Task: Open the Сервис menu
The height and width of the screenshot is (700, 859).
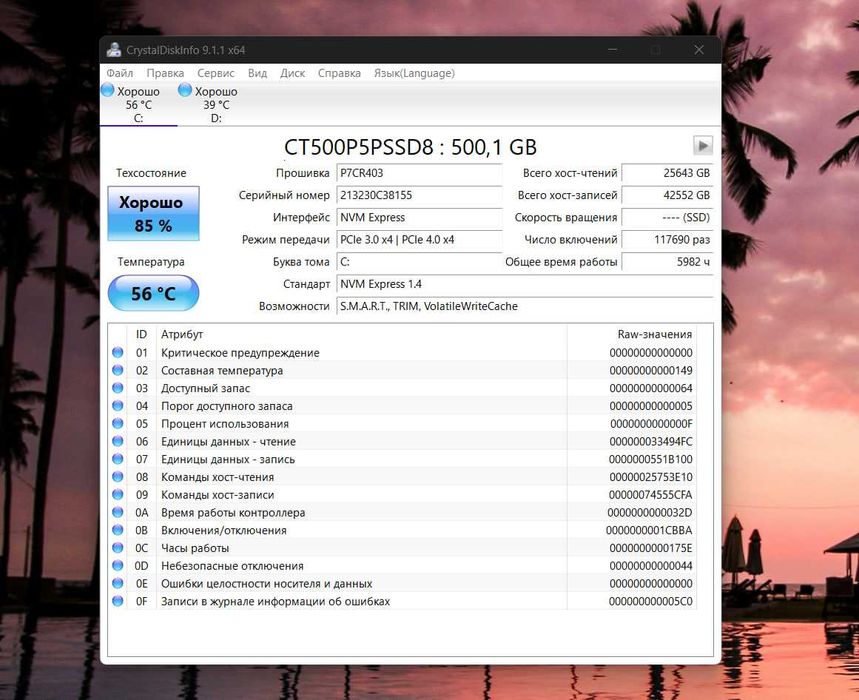Action: pyautogui.click(x=216, y=73)
